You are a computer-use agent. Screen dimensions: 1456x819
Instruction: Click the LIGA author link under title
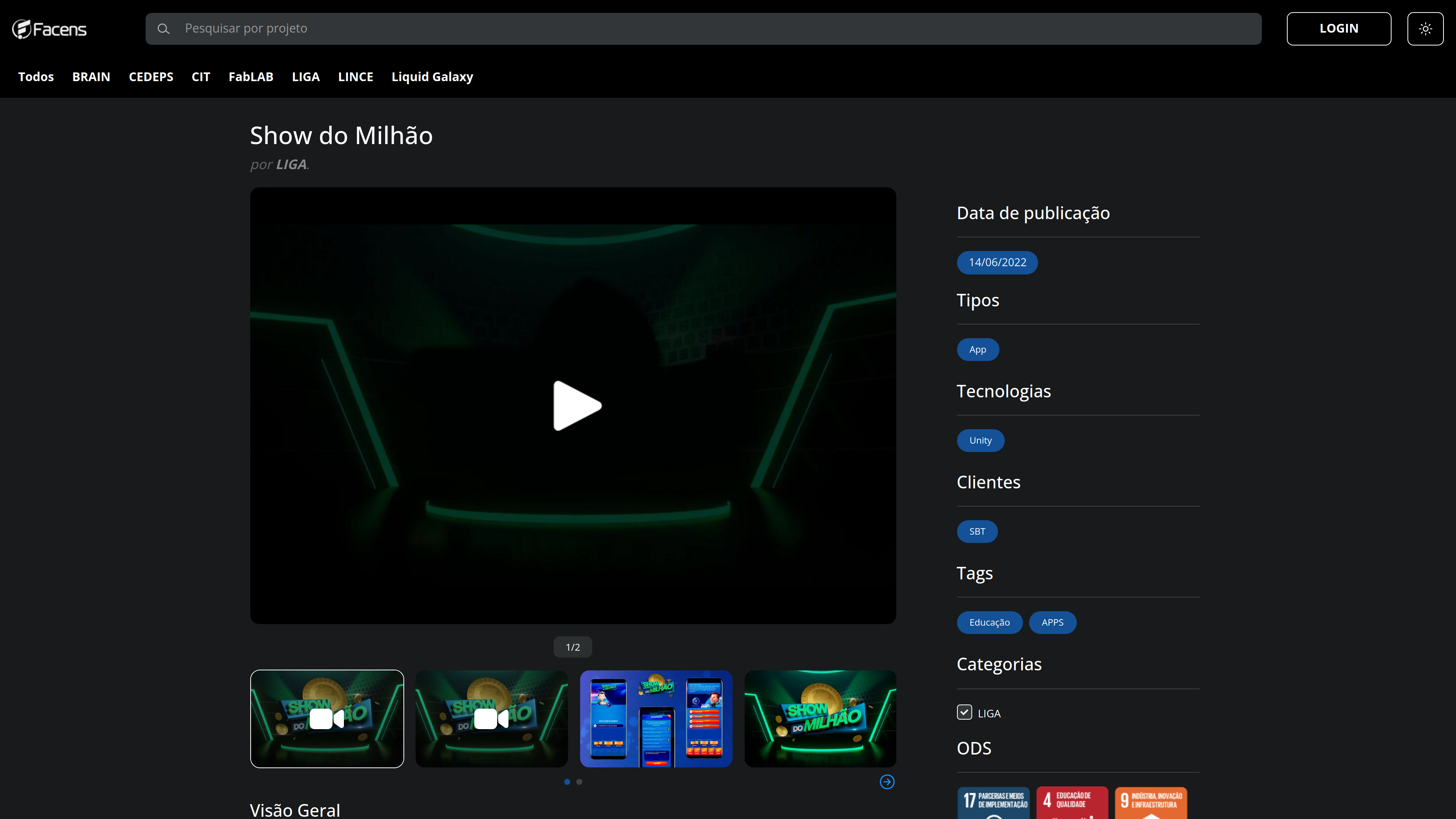point(291,165)
